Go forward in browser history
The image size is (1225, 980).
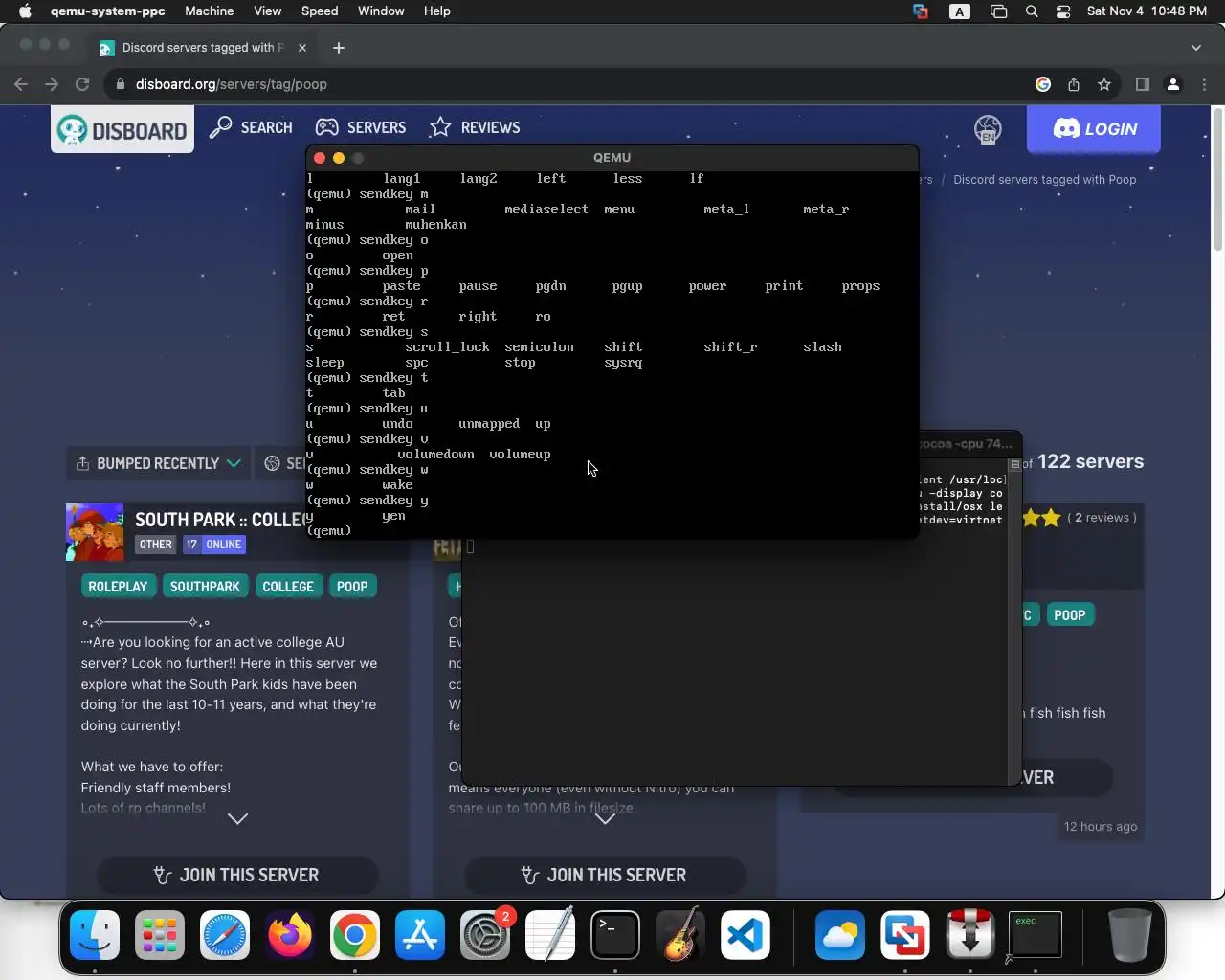(52, 84)
